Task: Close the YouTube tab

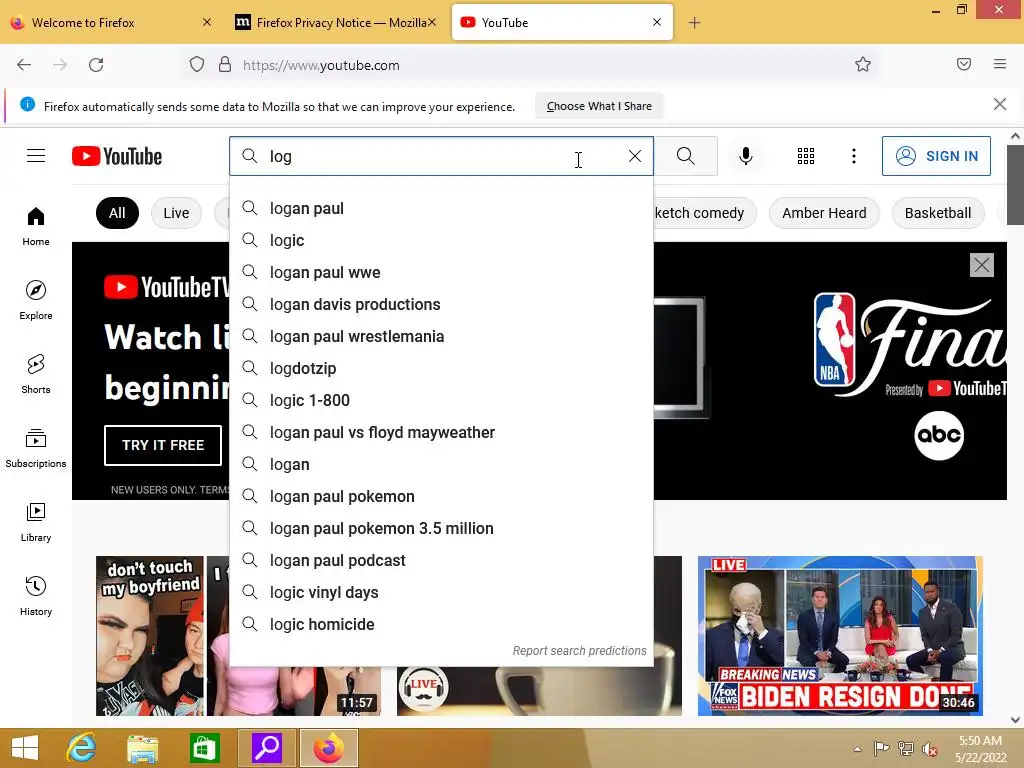Action: click(657, 22)
